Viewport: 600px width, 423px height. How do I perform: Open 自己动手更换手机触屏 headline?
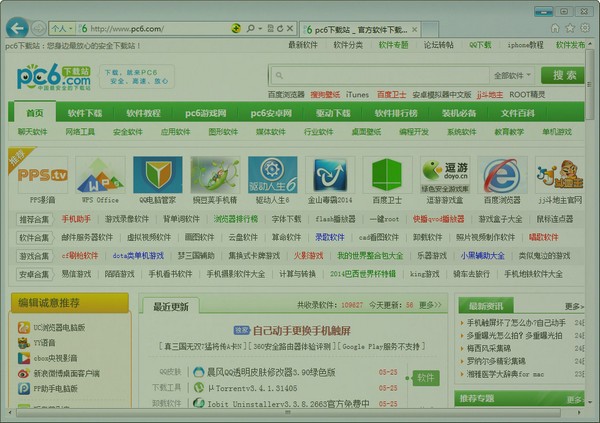(x=302, y=330)
